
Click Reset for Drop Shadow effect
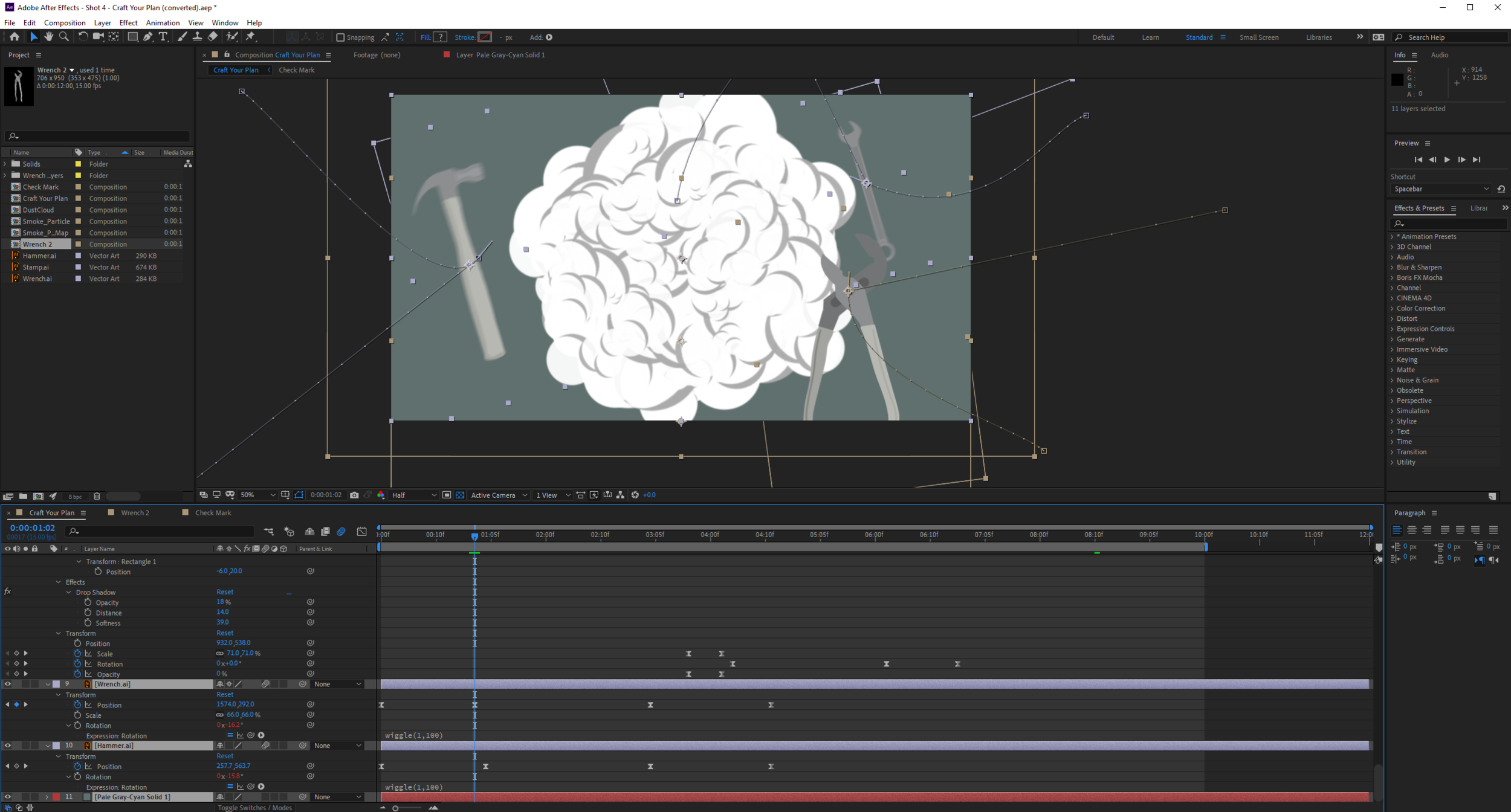click(x=225, y=592)
